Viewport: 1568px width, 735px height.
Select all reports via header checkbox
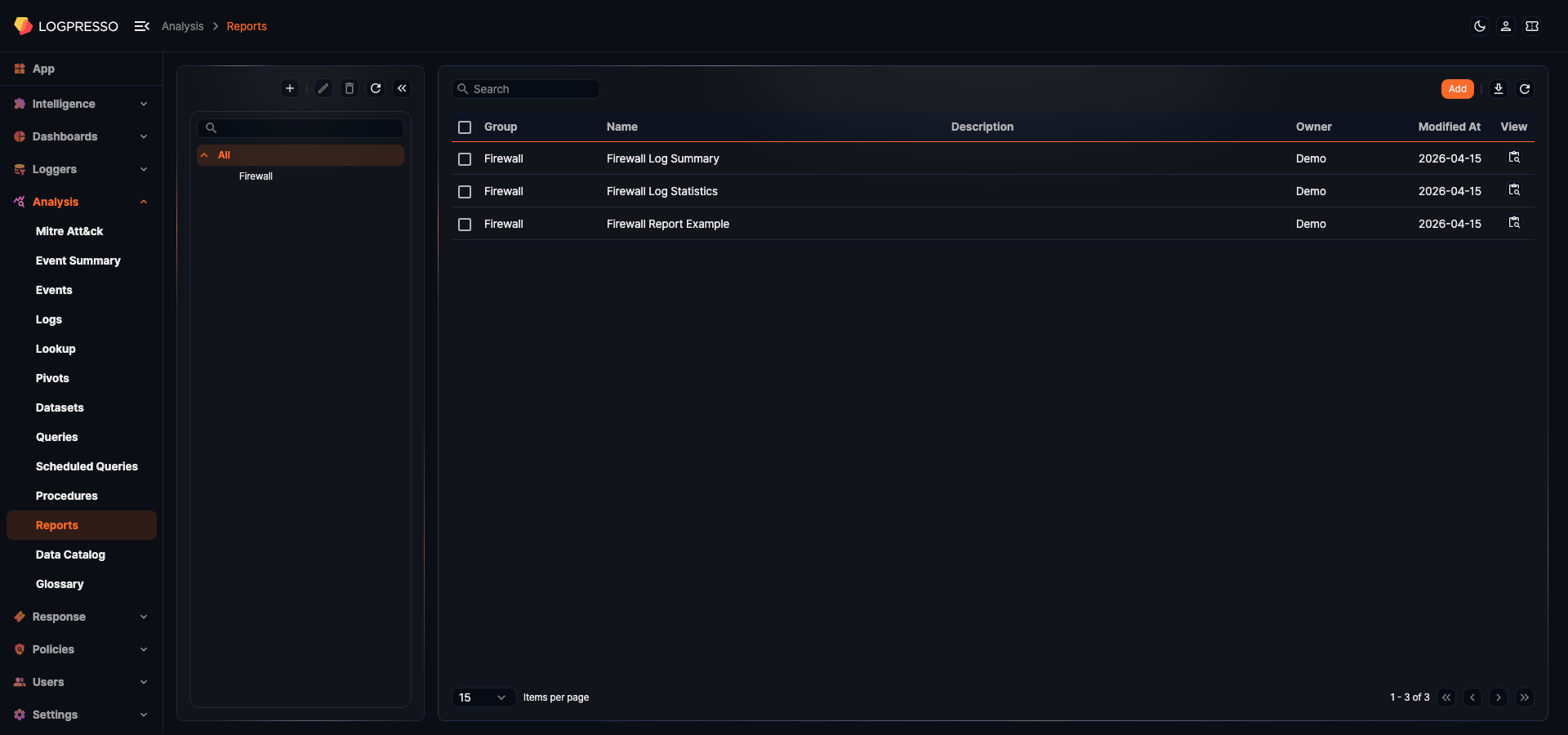point(465,127)
